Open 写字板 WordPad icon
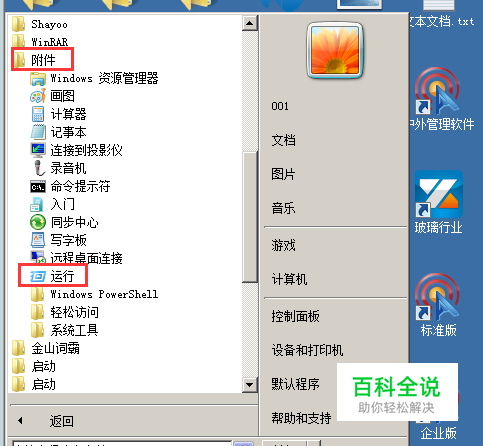Viewport: 483px width, 446px height. click(38, 240)
